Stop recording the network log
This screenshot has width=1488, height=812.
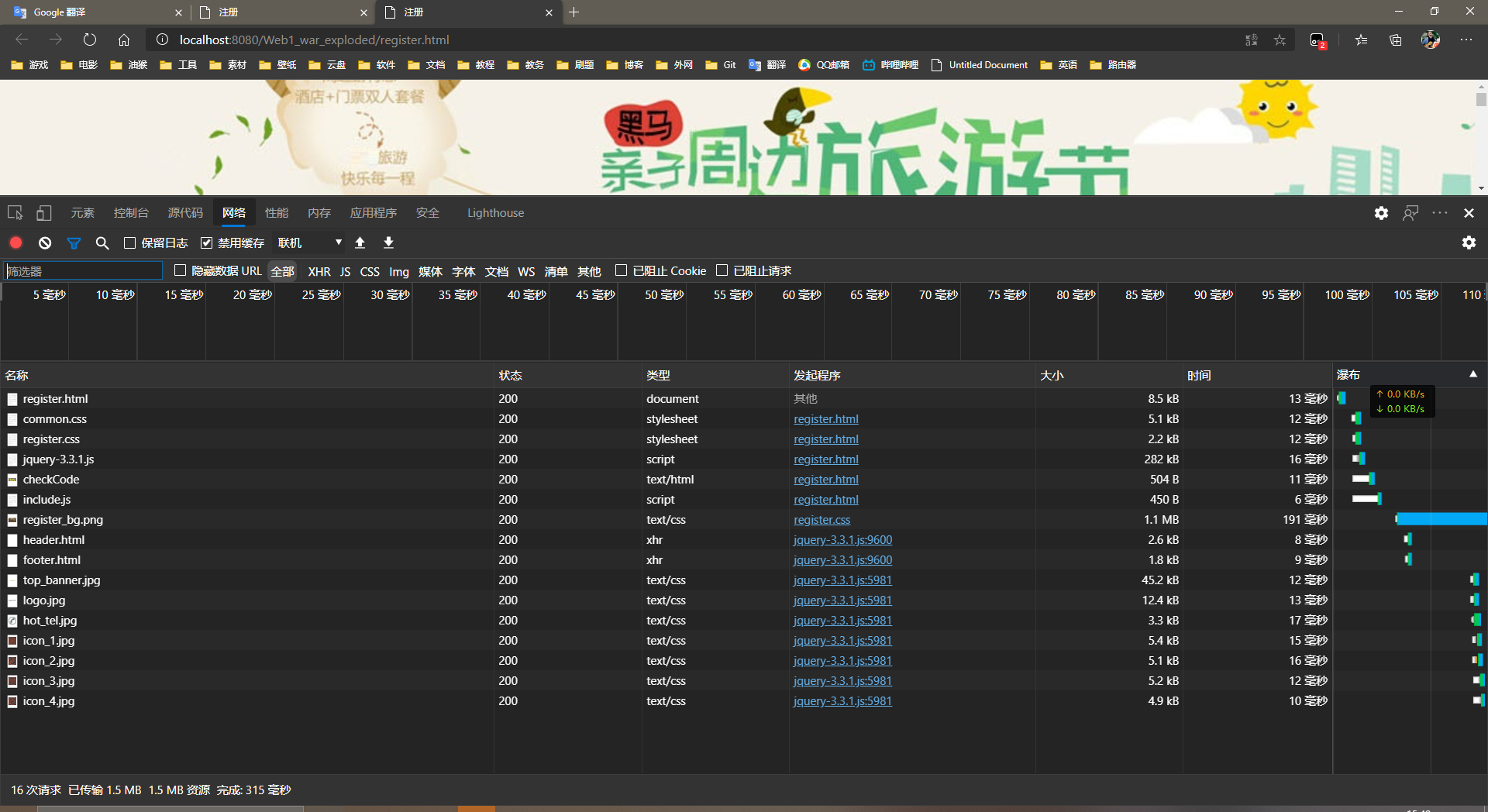(x=15, y=243)
